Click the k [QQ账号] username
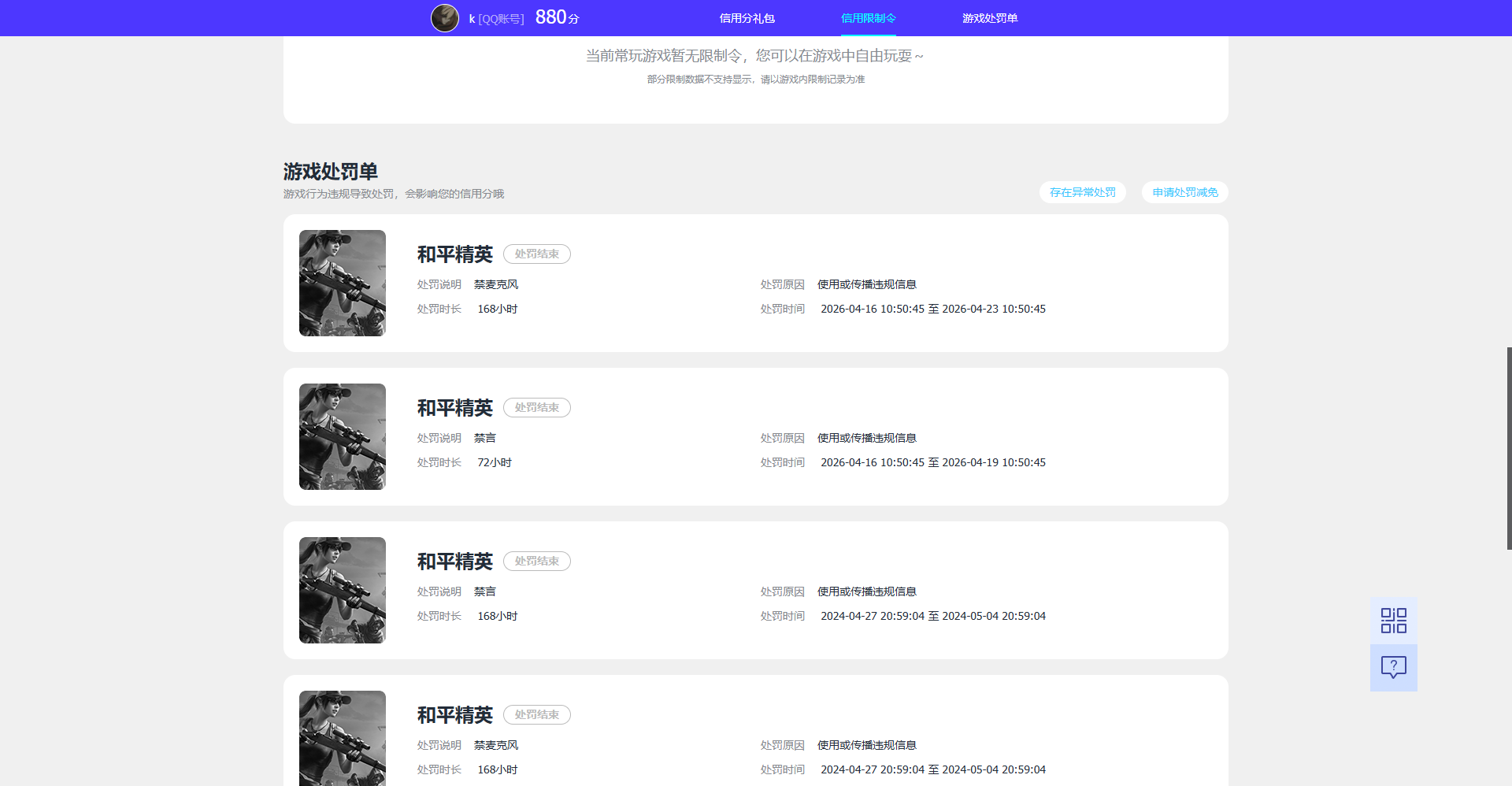This screenshot has height=786, width=1512. pyautogui.click(x=496, y=19)
